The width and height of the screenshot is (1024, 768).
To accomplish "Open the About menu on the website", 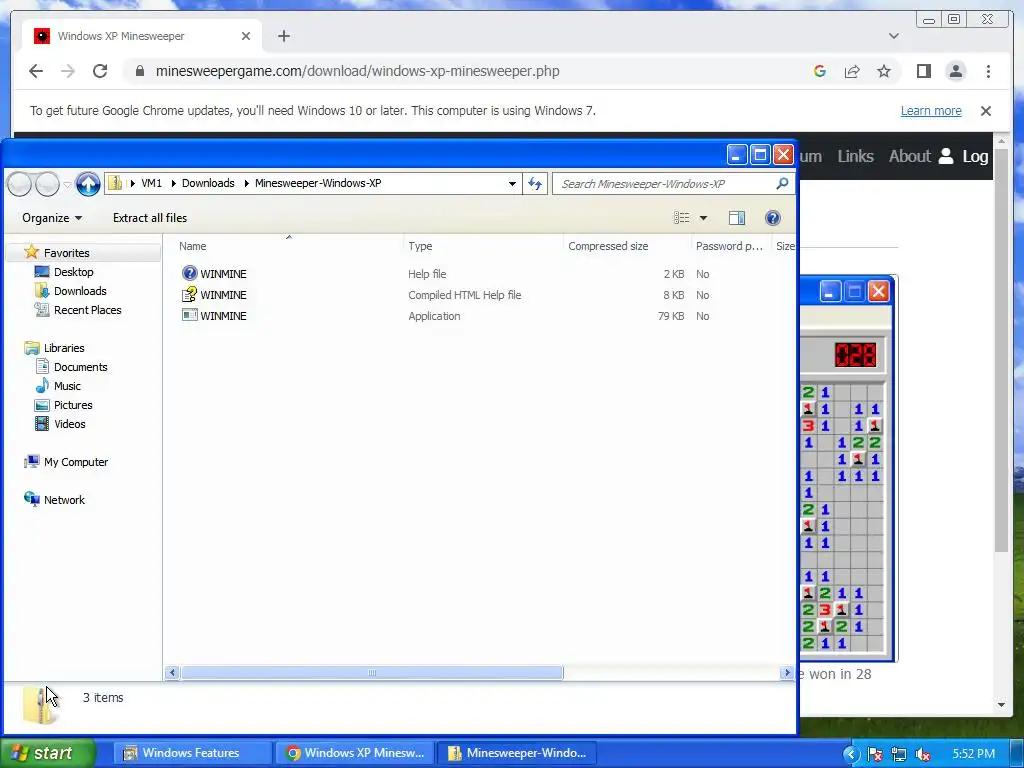I will coord(909,156).
